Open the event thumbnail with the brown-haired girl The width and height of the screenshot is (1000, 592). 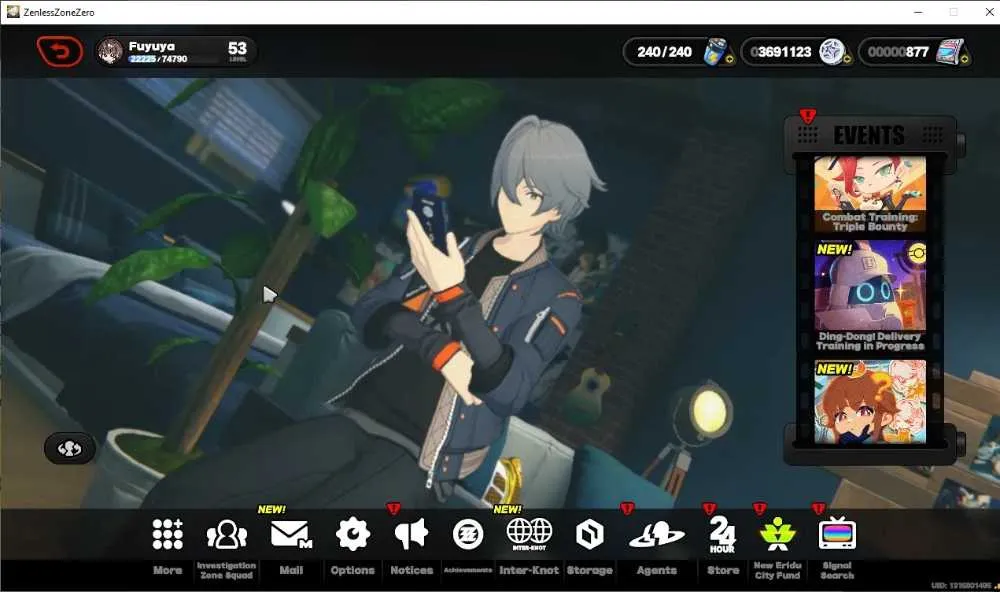pyautogui.click(x=870, y=401)
